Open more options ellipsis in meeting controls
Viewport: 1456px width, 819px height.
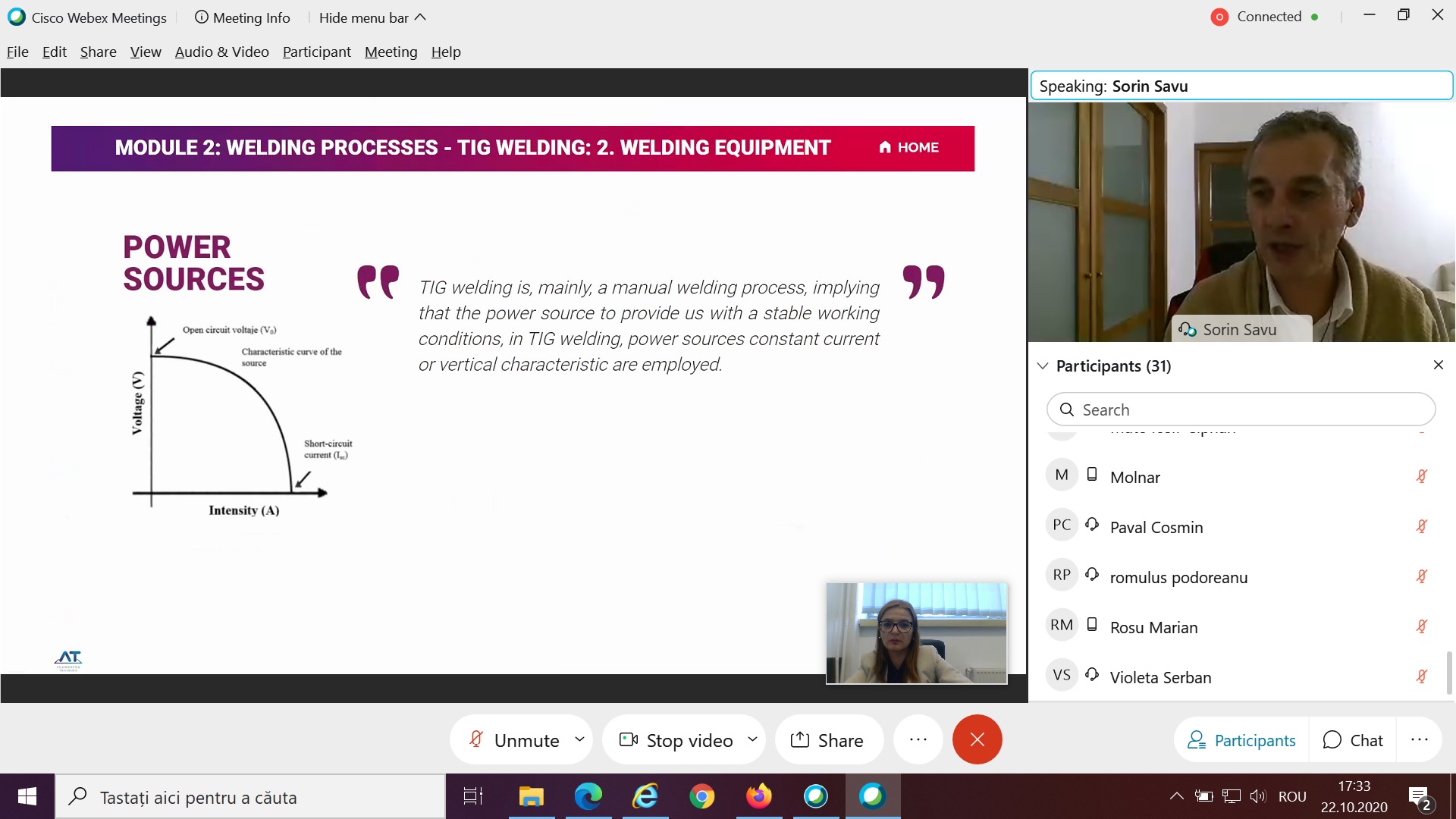pos(918,739)
